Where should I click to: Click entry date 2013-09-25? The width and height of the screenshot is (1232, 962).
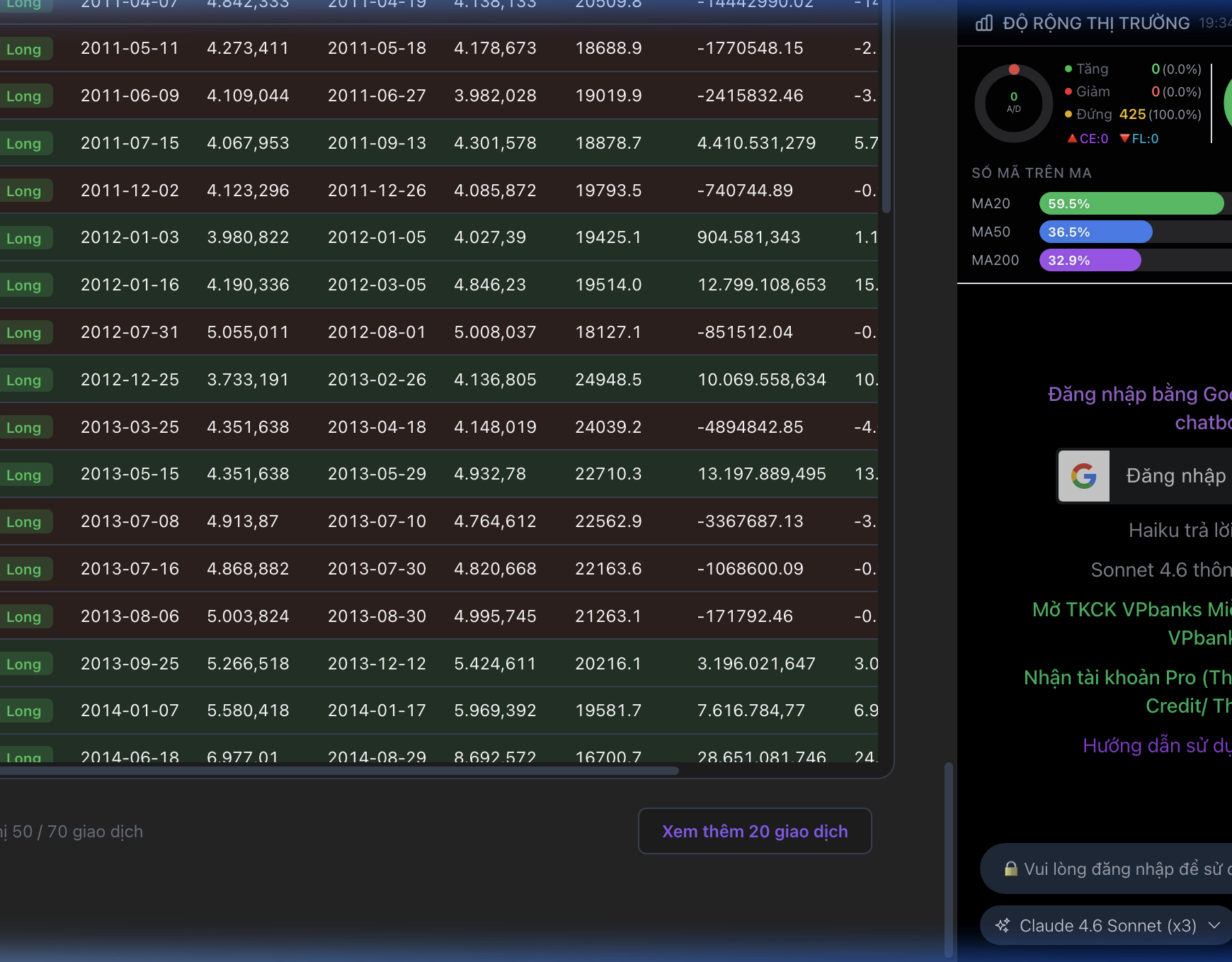(130, 663)
